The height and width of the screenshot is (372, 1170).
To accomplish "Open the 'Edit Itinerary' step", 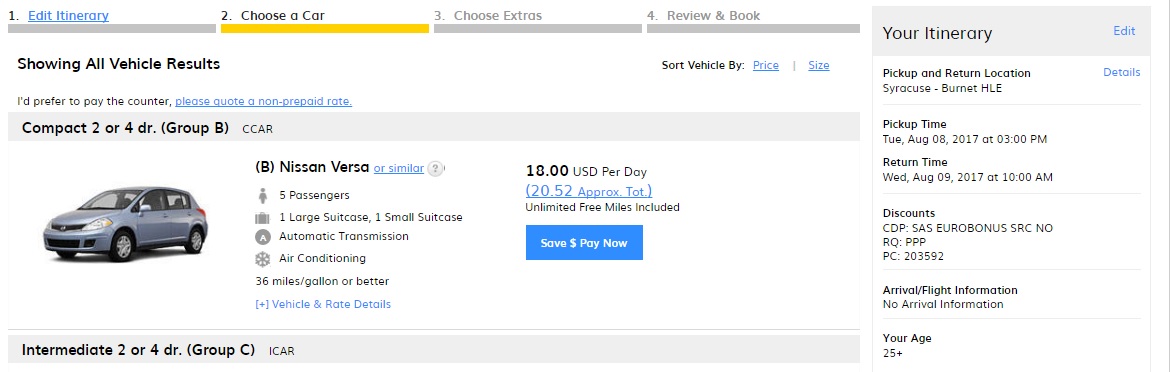I will (x=68, y=15).
